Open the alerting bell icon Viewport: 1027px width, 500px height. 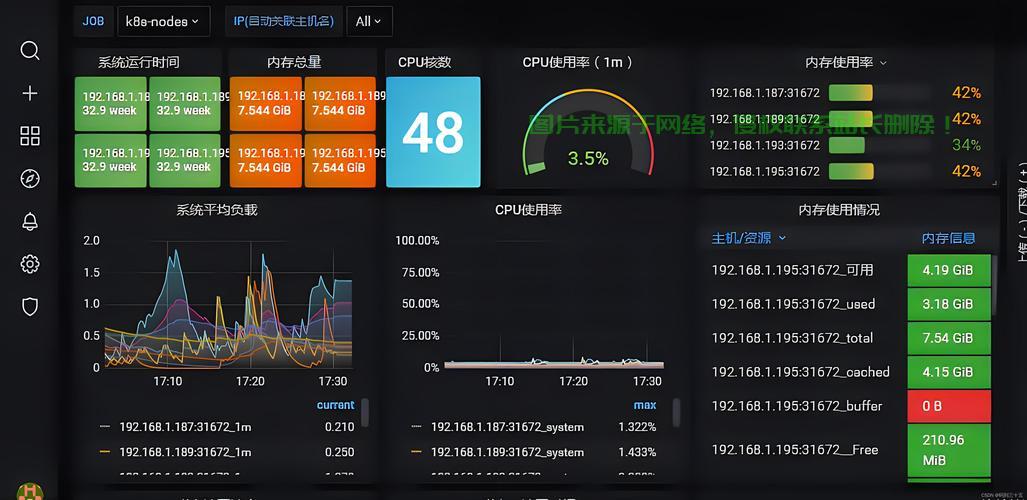29,221
